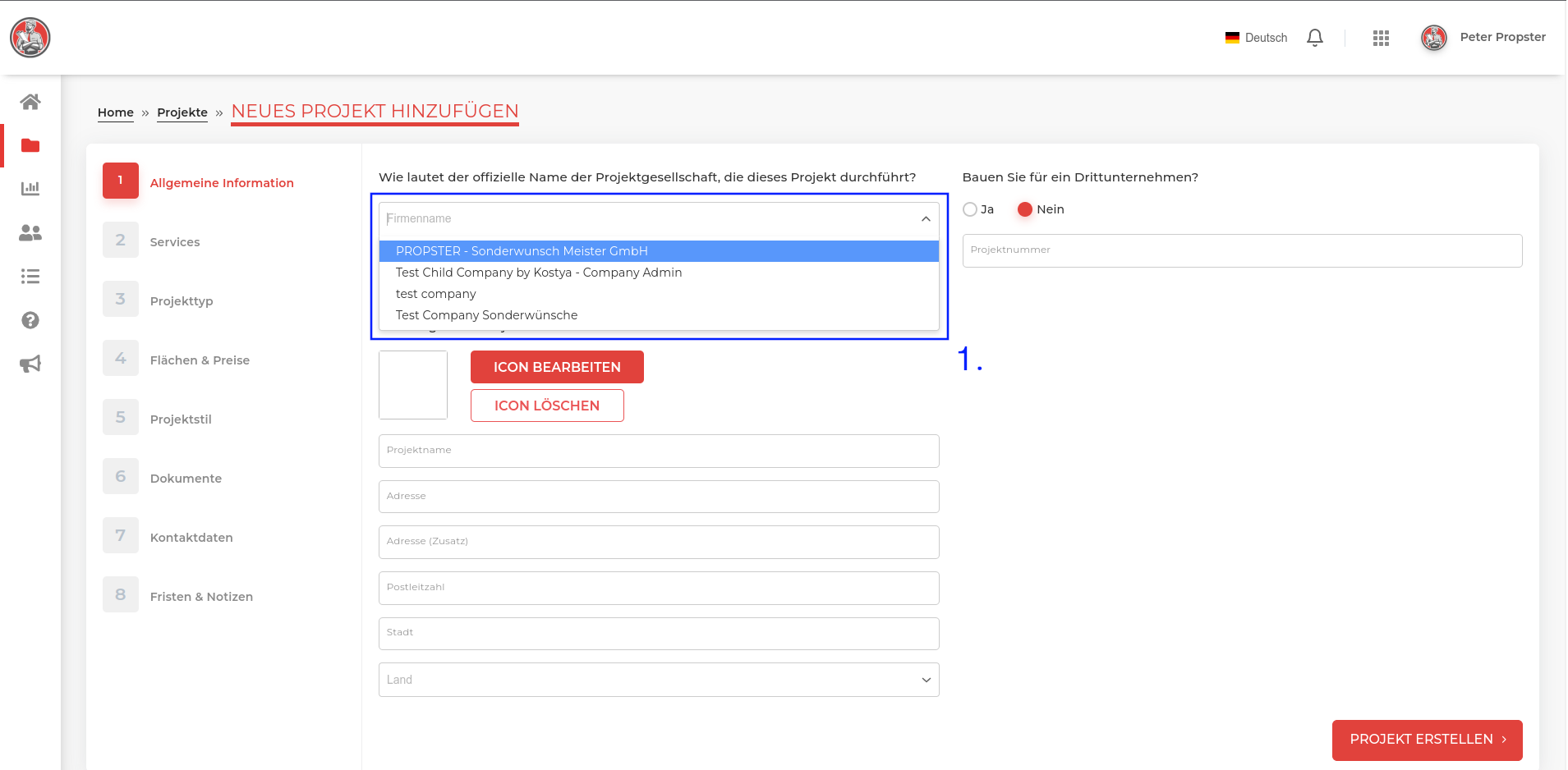
Task: Open the notifications bell icon
Action: (1314, 38)
